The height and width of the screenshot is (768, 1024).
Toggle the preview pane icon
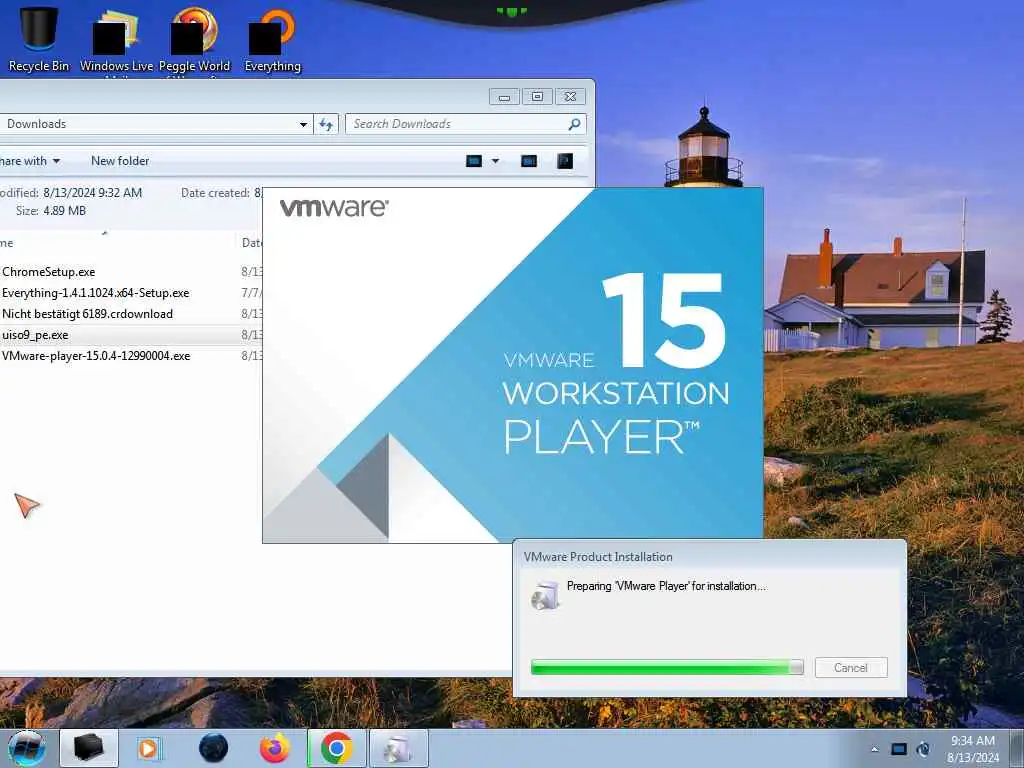click(529, 161)
